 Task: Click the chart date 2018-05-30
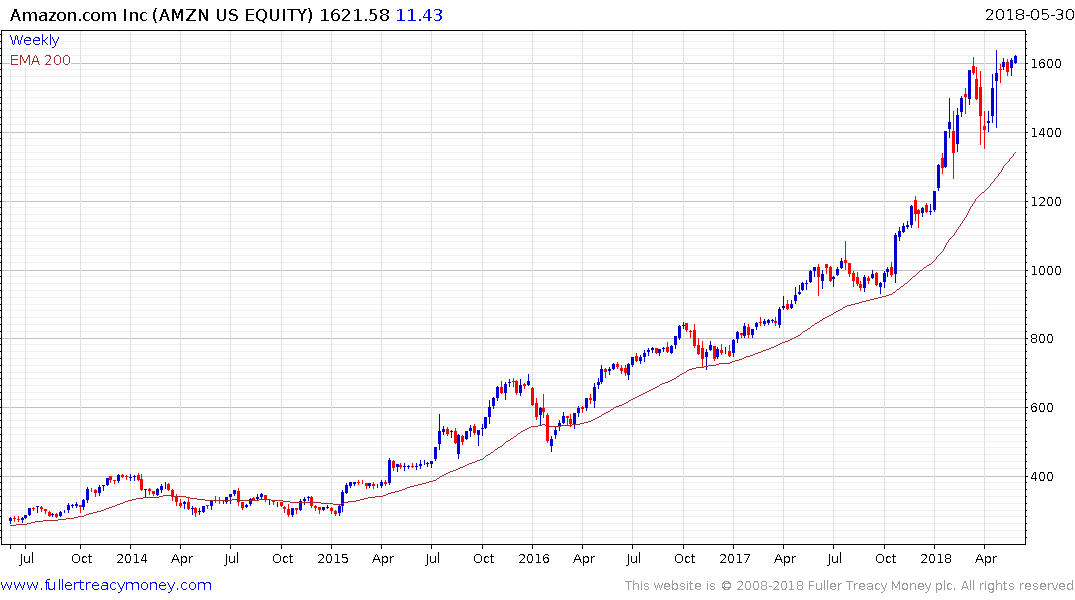point(1029,15)
